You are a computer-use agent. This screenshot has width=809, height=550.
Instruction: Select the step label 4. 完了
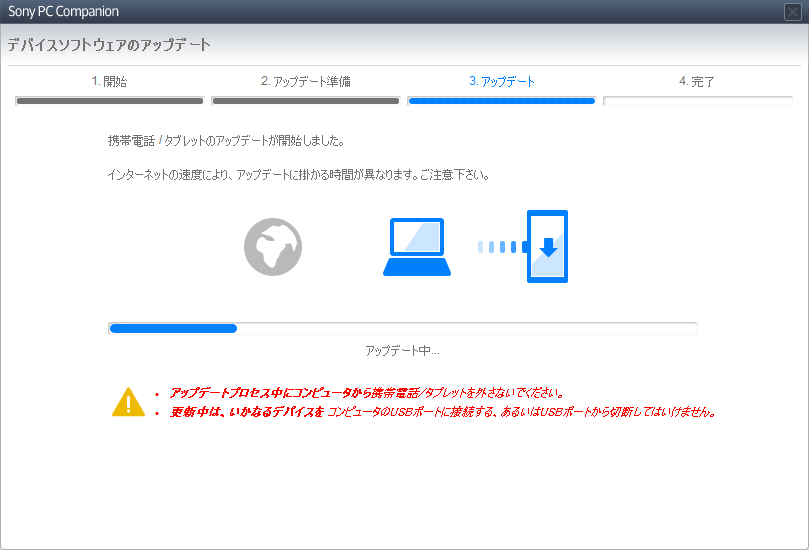(x=697, y=82)
